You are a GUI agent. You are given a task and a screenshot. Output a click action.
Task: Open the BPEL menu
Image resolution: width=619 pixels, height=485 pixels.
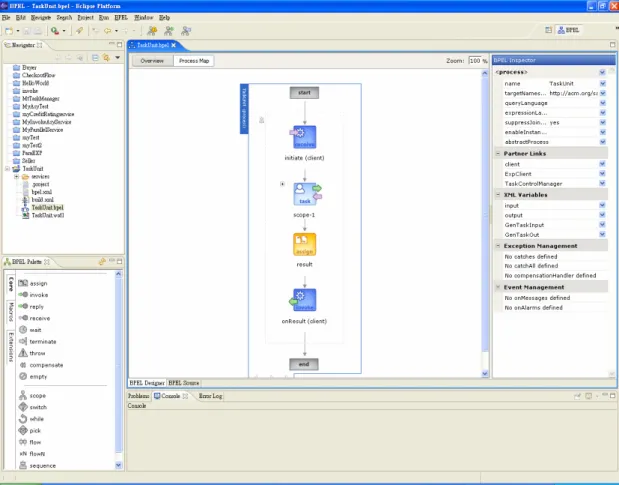coord(121,18)
